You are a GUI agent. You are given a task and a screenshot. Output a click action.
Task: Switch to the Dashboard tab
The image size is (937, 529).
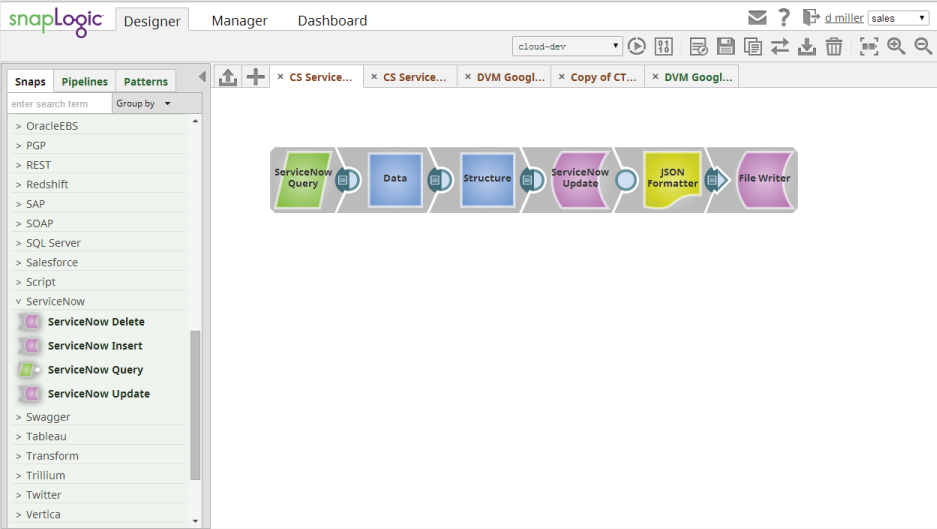pyautogui.click(x=332, y=20)
